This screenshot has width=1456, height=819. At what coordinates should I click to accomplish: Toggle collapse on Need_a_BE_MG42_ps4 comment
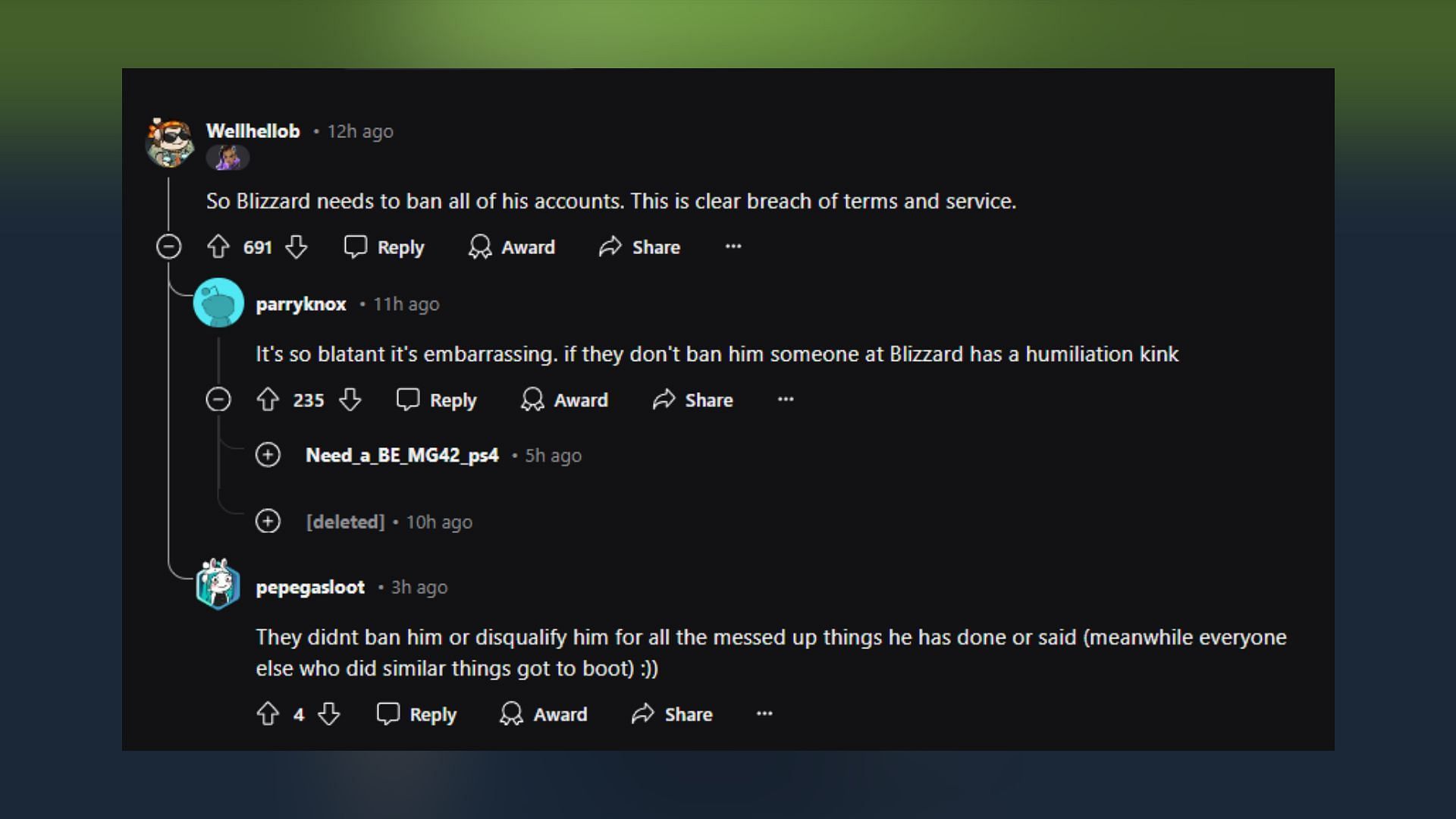coord(268,455)
